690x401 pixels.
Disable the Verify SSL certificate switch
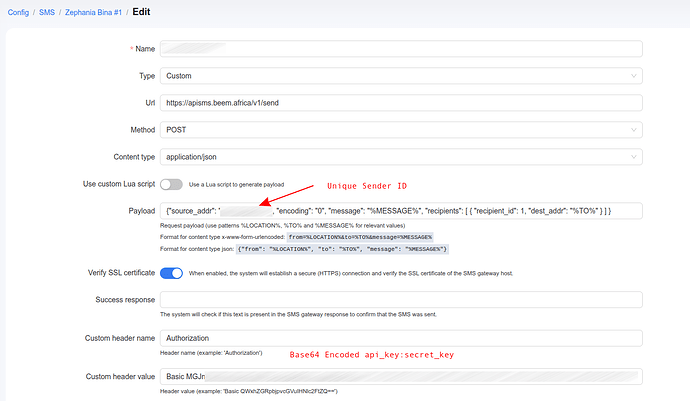(x=171, y=273)
